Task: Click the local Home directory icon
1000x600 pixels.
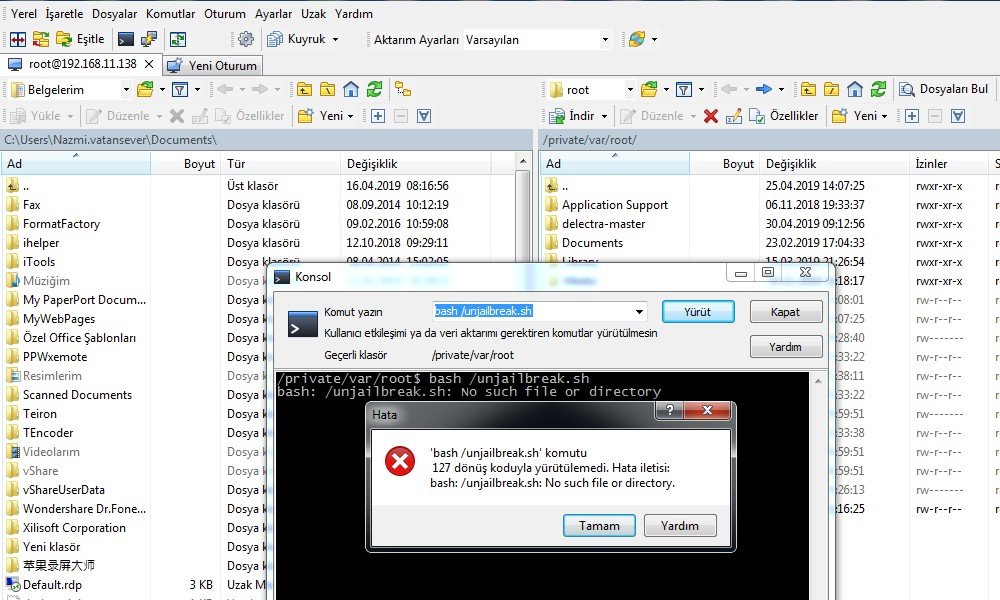Action: [x=351, y=90]
